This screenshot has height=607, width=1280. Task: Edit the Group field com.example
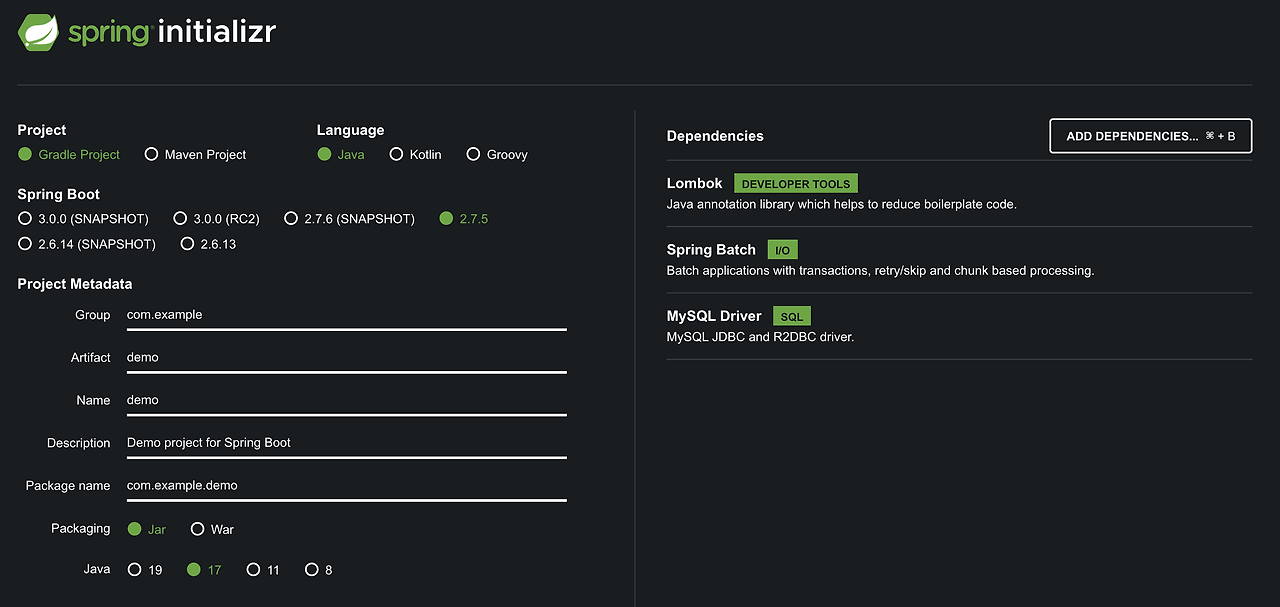[346, 315]
